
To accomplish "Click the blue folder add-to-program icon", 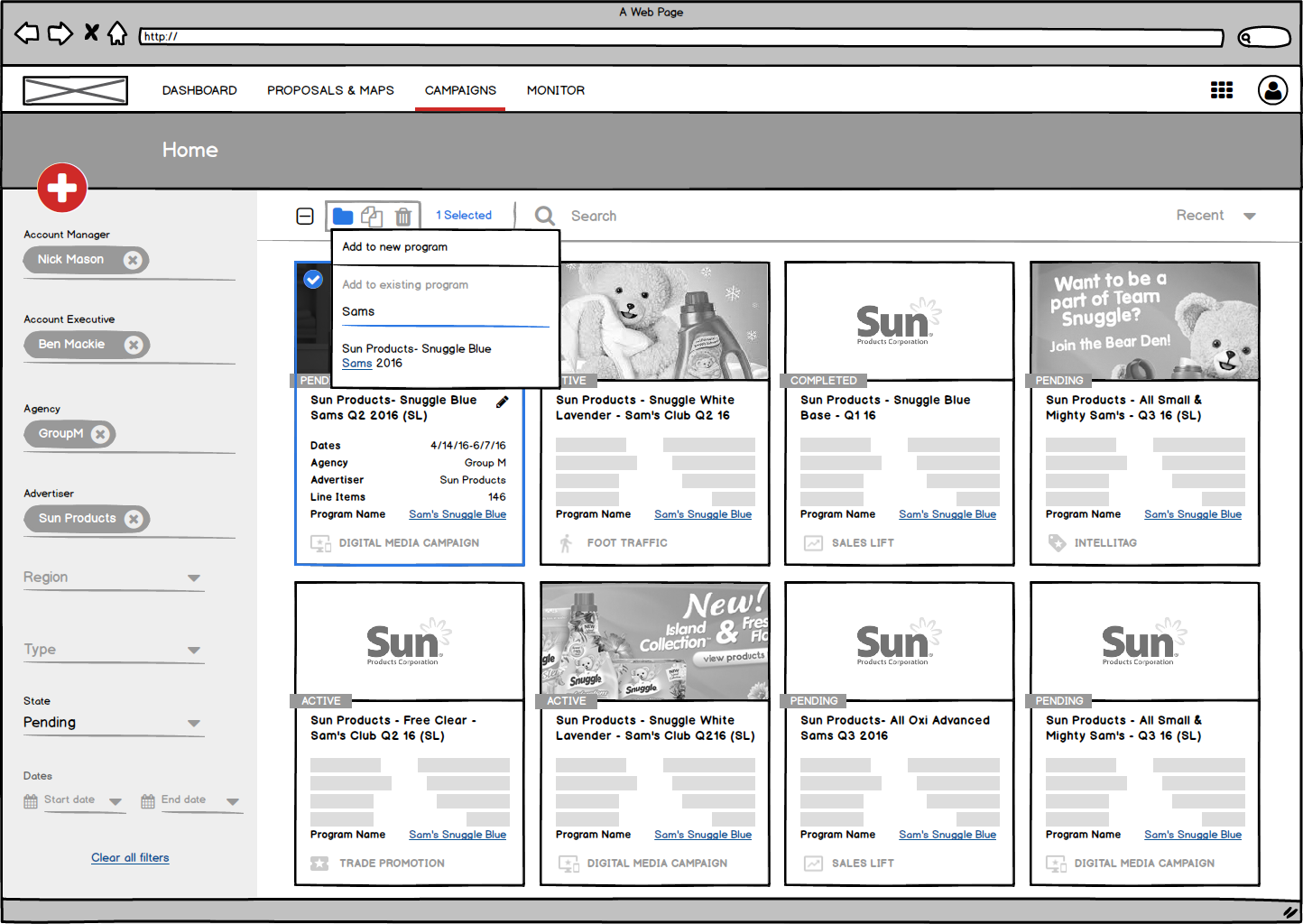I will click(343, 217).
